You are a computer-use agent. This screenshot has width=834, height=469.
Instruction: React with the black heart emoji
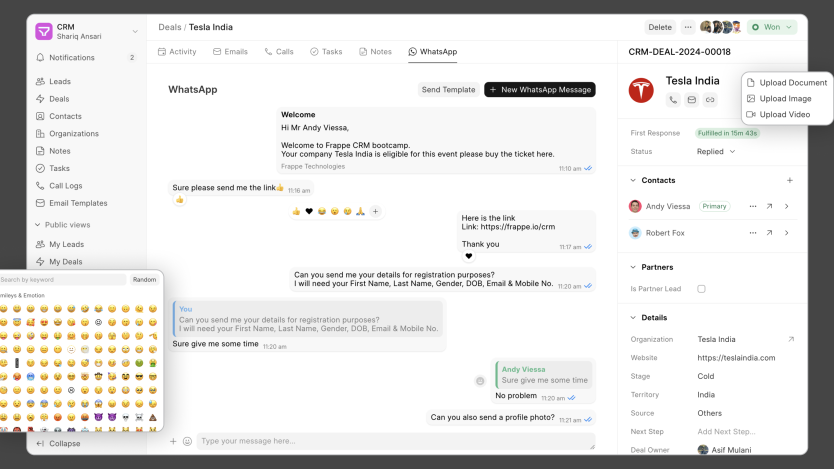[x=309, y=212]
